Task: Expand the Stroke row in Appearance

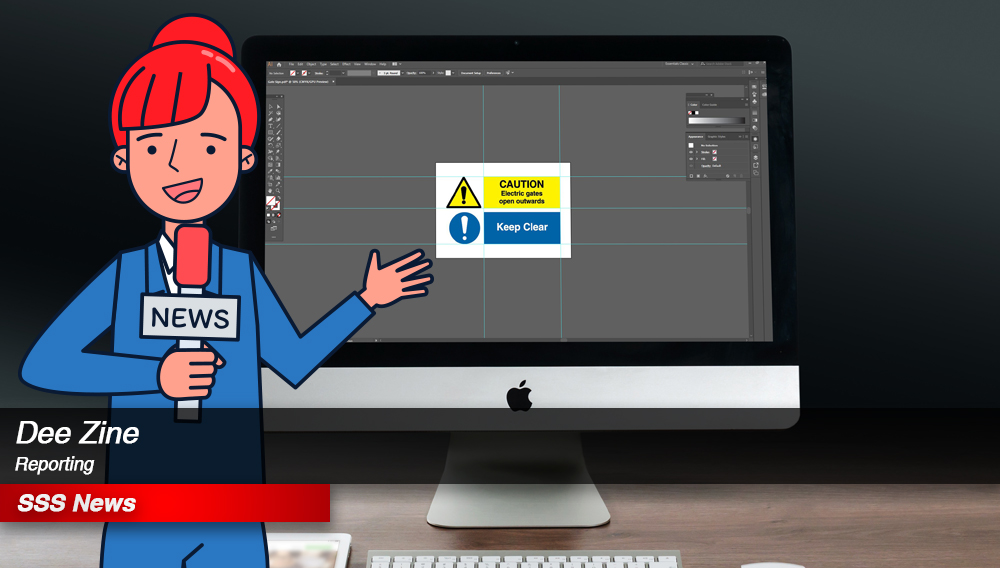Action: pyautogui.click(x=697, y=152)
